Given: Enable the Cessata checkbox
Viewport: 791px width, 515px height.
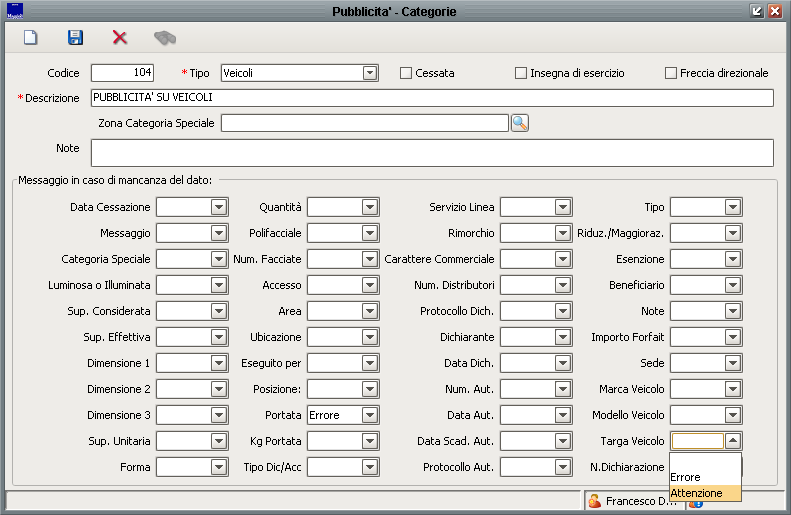Looking at the screenshot, I should (x=406, y=73).
